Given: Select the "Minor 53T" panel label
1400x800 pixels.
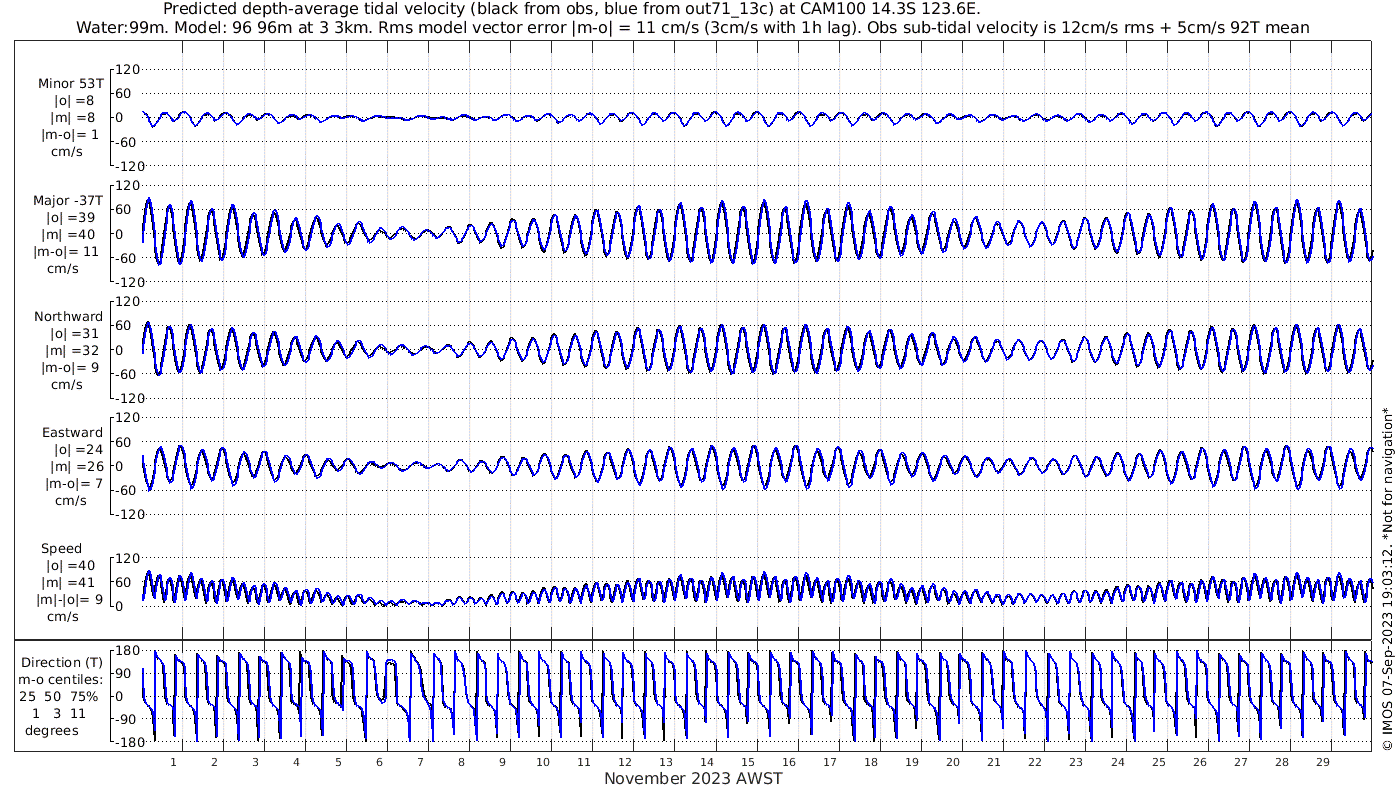Looking at the screenshot, I should 70,84.
